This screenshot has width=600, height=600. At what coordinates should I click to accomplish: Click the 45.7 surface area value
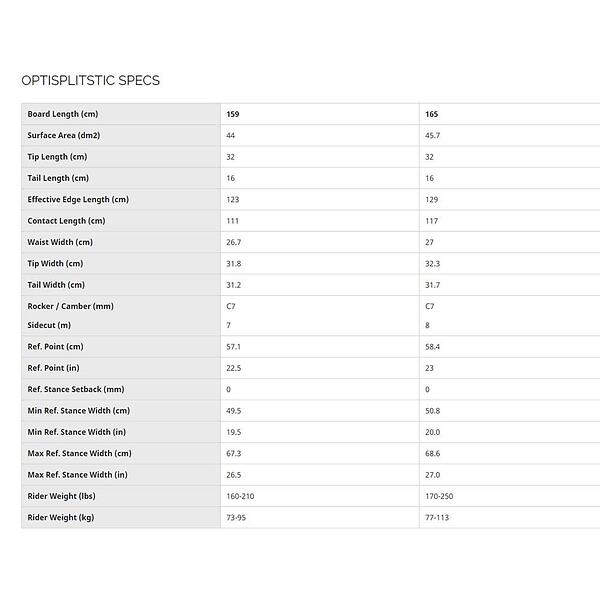pyautogui.click(x=432, y=135)
